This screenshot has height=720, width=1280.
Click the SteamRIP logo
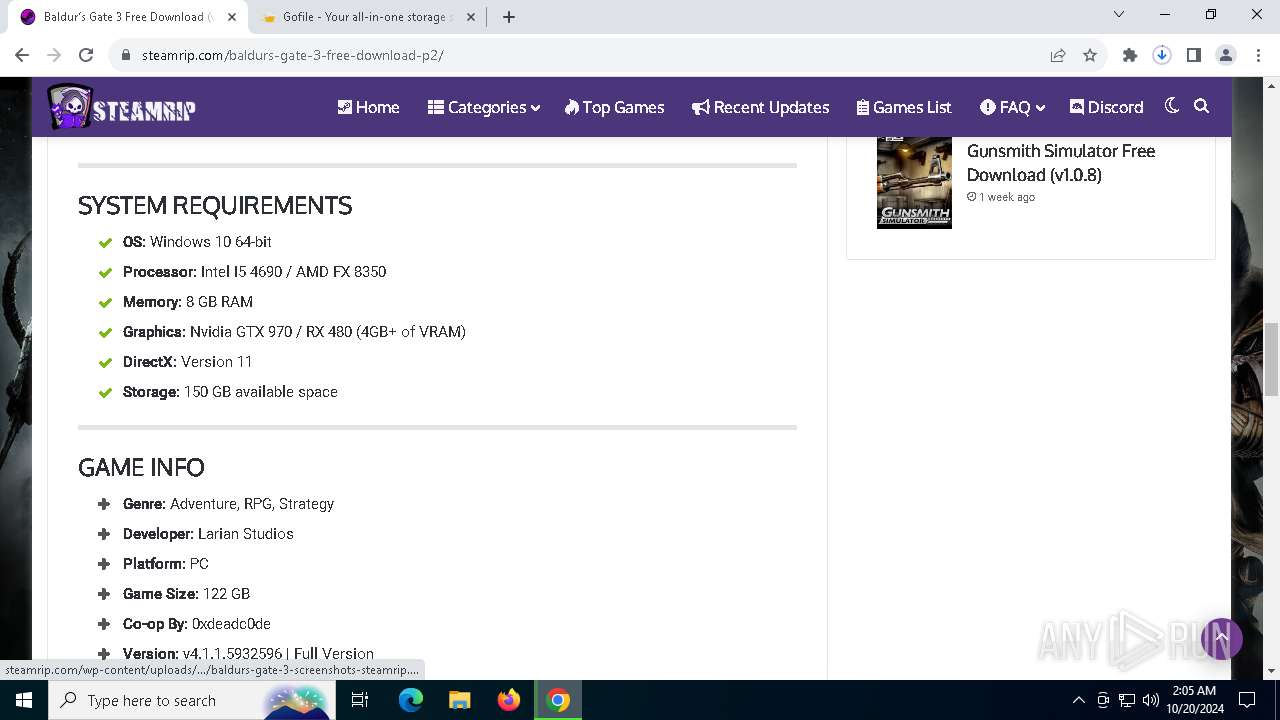coord(121,107)
